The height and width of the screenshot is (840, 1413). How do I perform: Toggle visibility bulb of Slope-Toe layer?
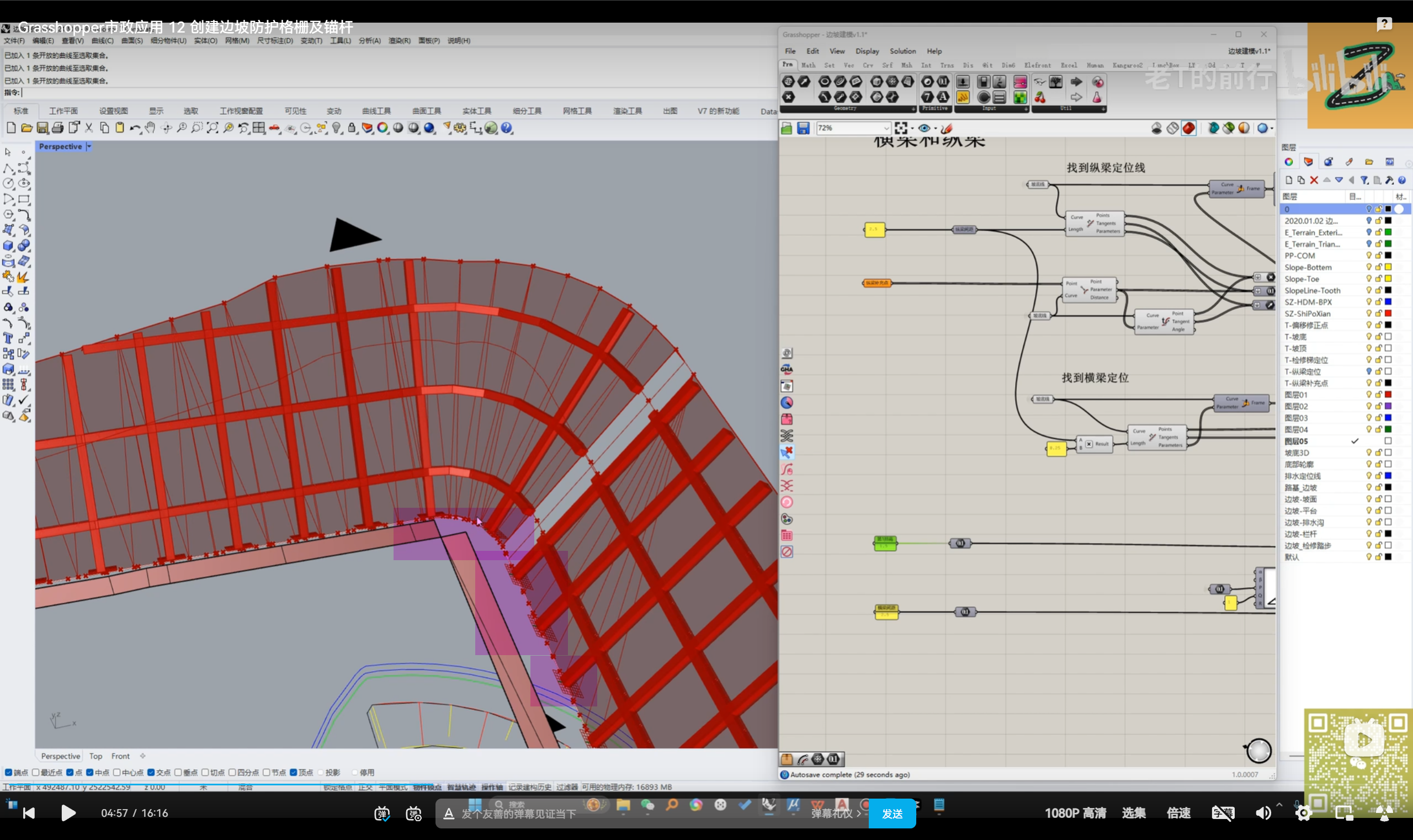(x=1369, y=279)
